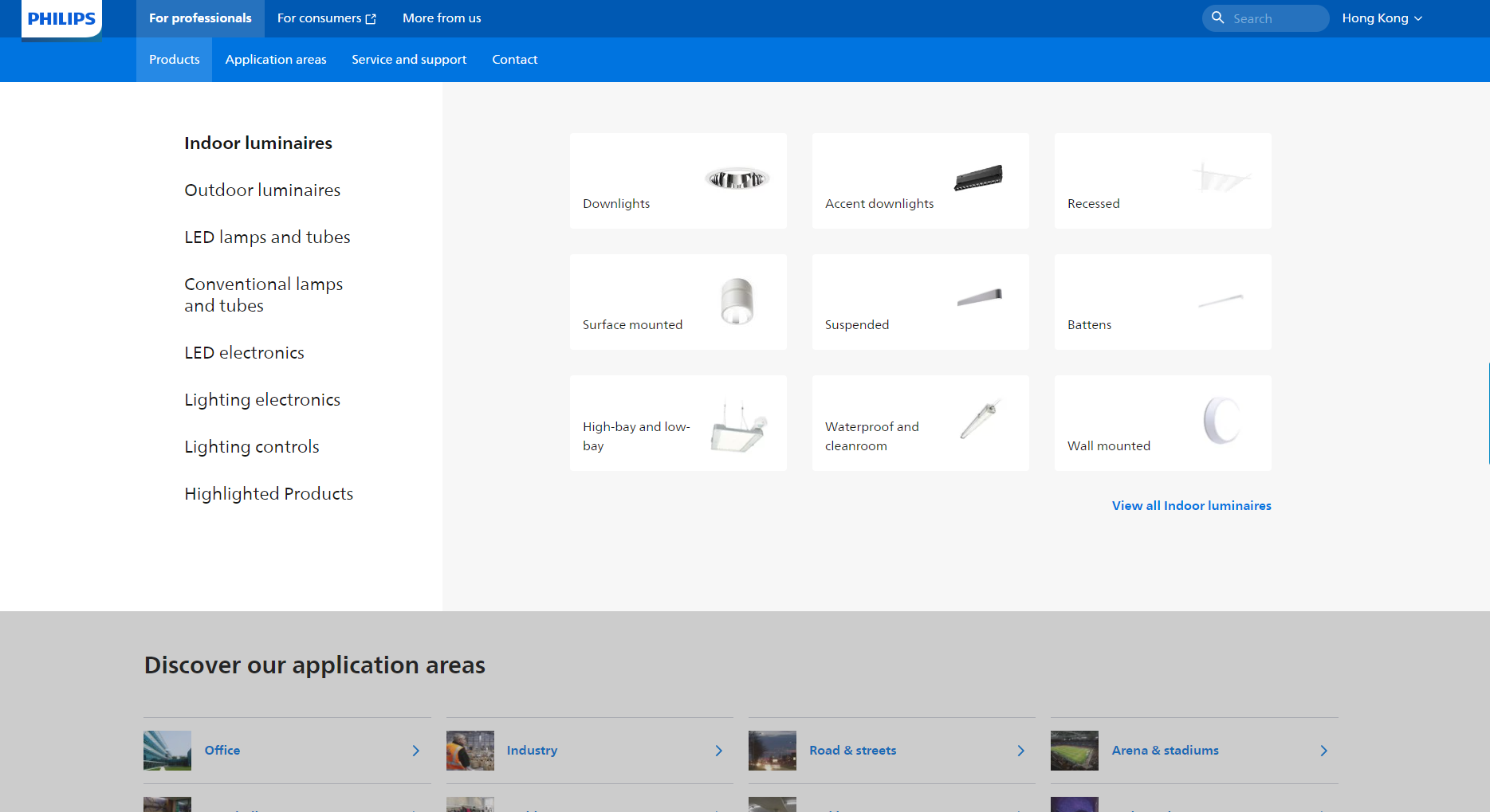This screenshot has width=1490, height=812.
Task: Click View all Indoor luminaires link
Action: (x=1191, y=506)
